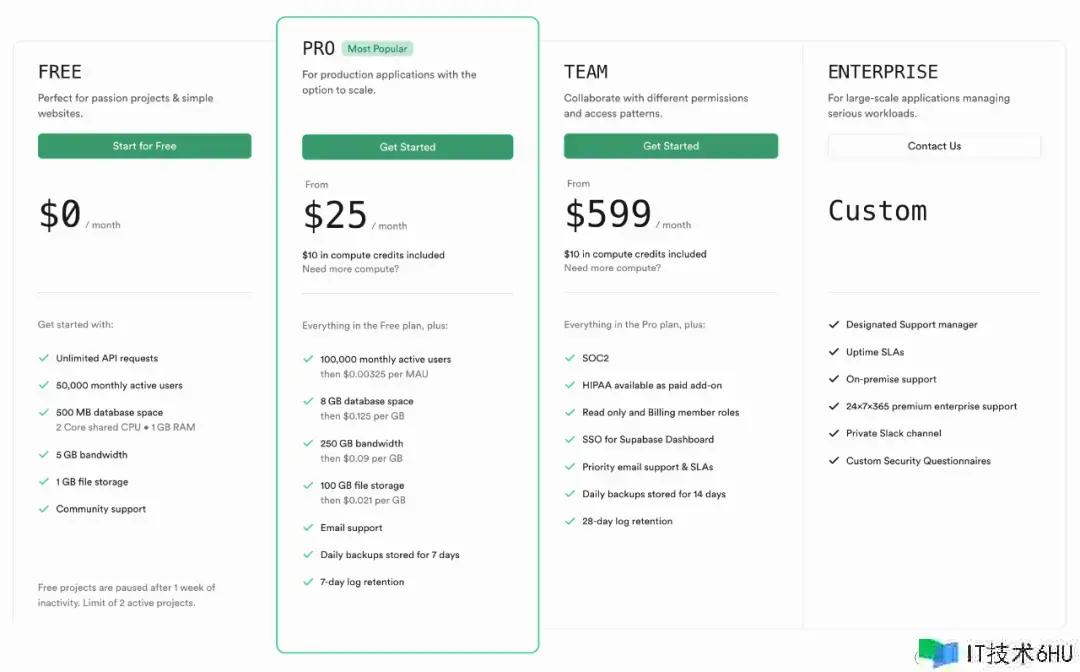Image resolution: width=1080 pixels, height=672 pixels.
Task: Click 'Need more compute?' in the Pro plan
Action: click(x=350, y=269)
